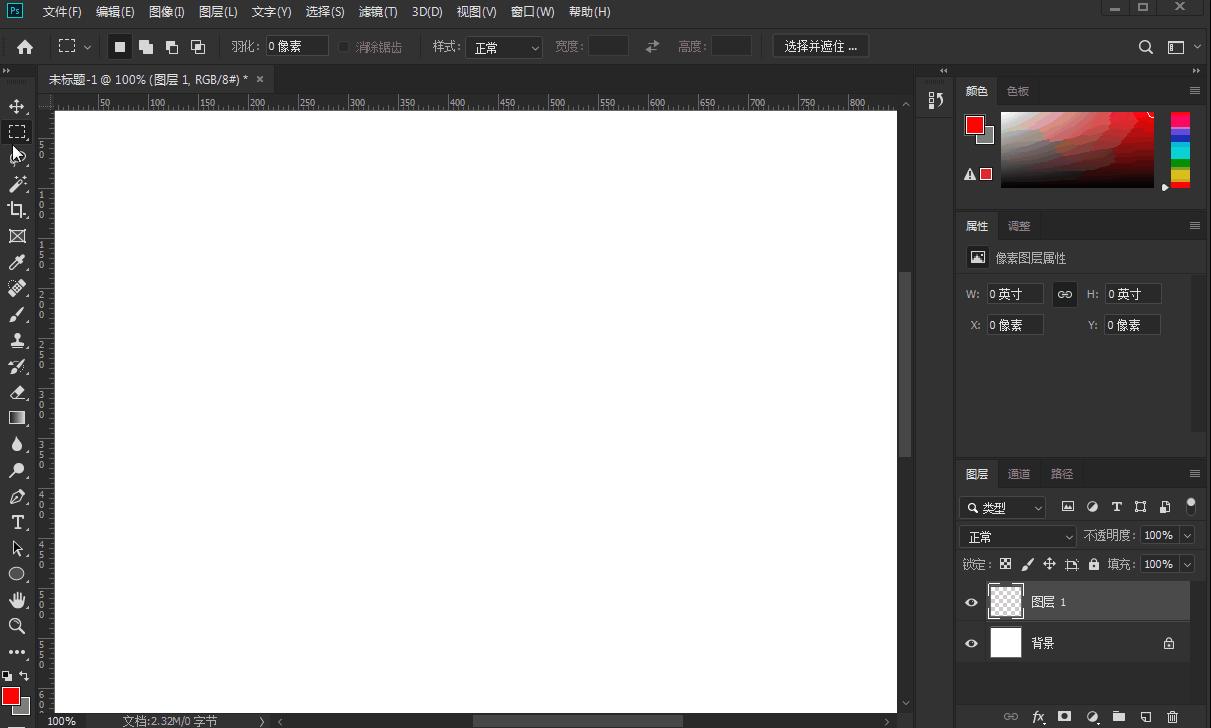Open the layer filter 类型 dropdown
The height and width of the screenshot is (728, 1211).
[x=1002, y=507]
